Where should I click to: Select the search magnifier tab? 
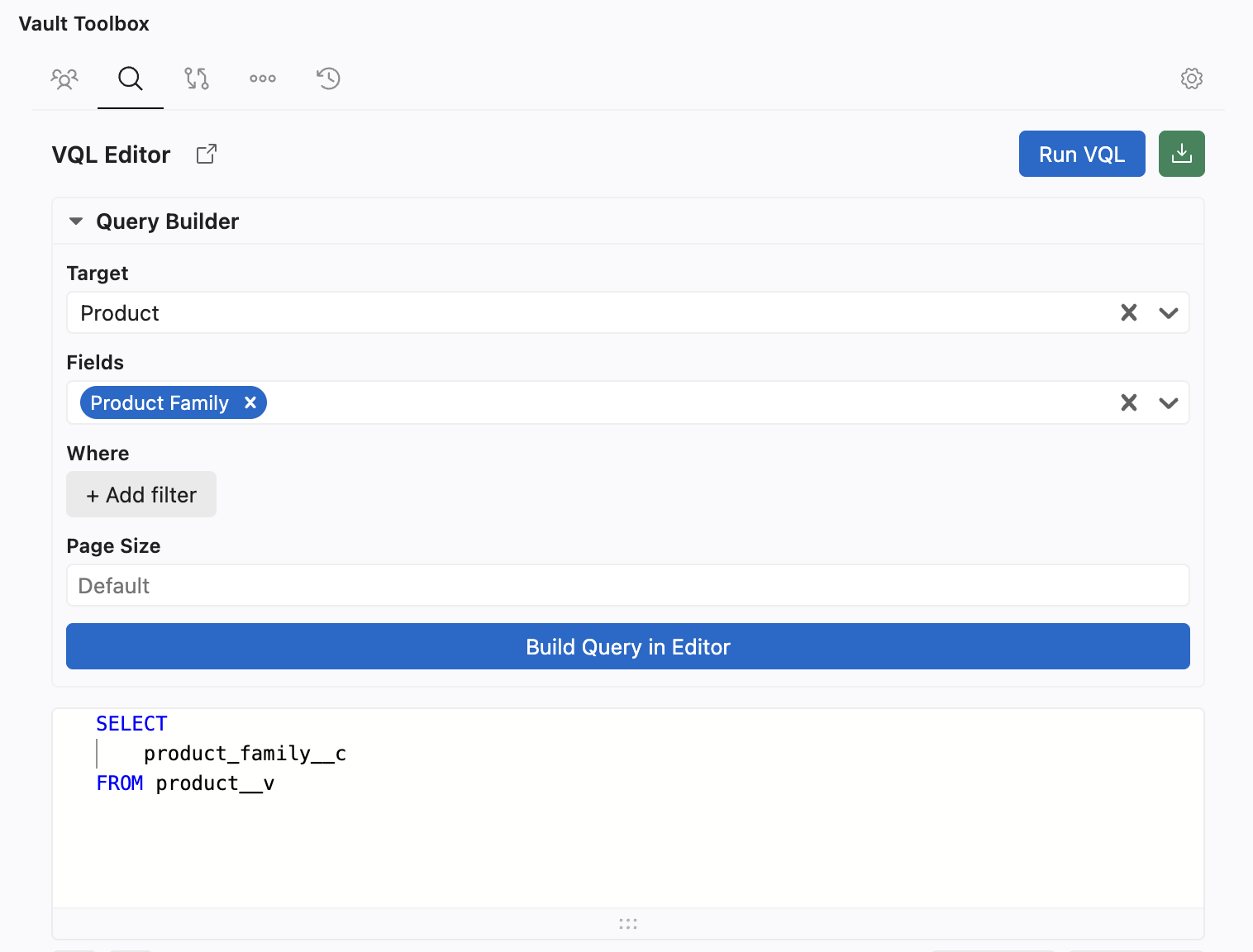click(131, 79)
